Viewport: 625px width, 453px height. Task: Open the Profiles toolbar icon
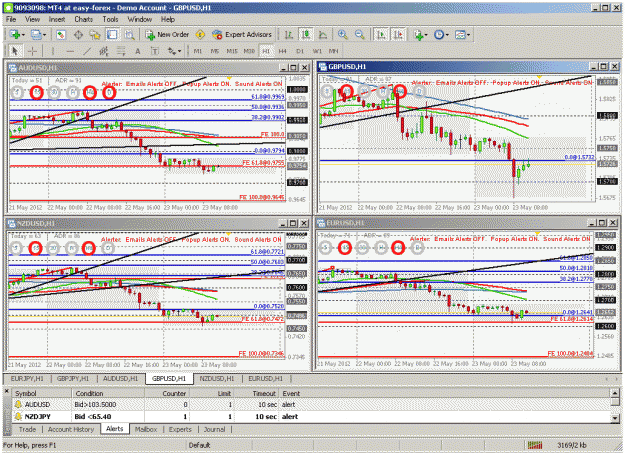(35, 35)
